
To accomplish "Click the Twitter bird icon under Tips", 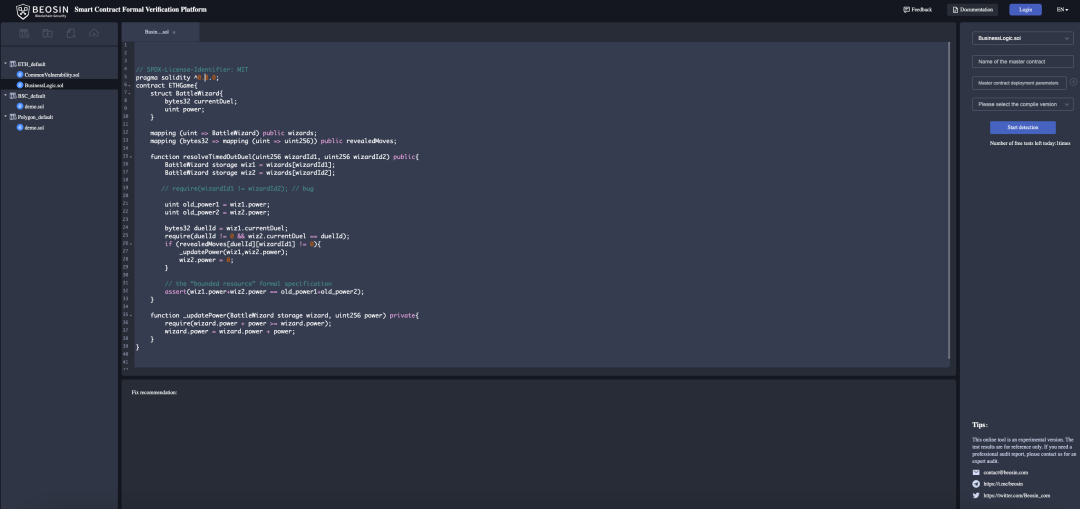I will pyautogui.click(x=976, y=495).
